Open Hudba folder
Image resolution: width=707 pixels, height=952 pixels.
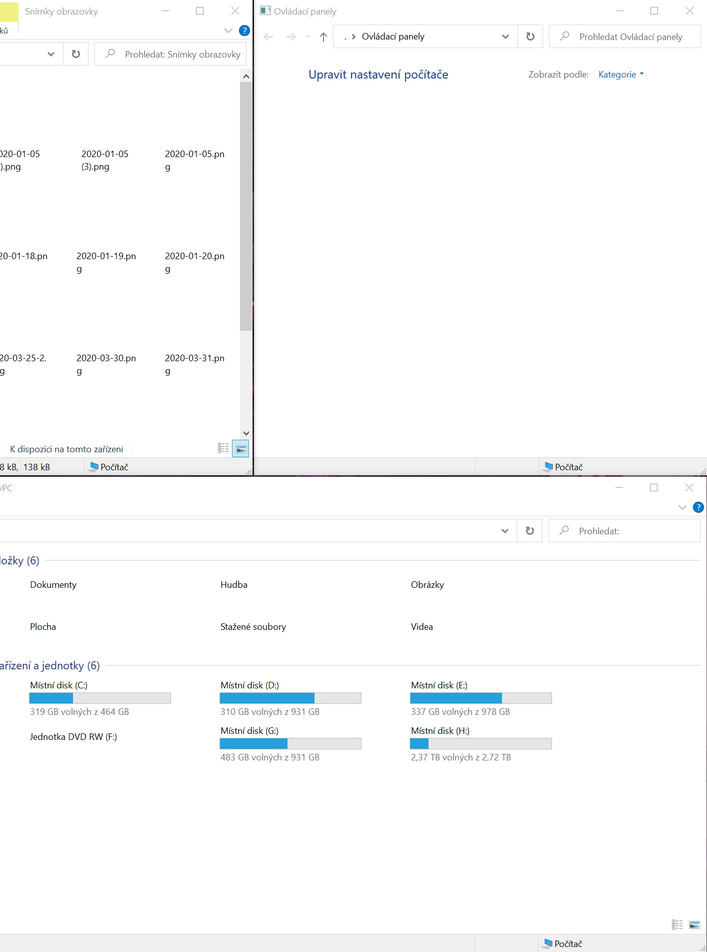pyautogui.click(x=234, y=585)
